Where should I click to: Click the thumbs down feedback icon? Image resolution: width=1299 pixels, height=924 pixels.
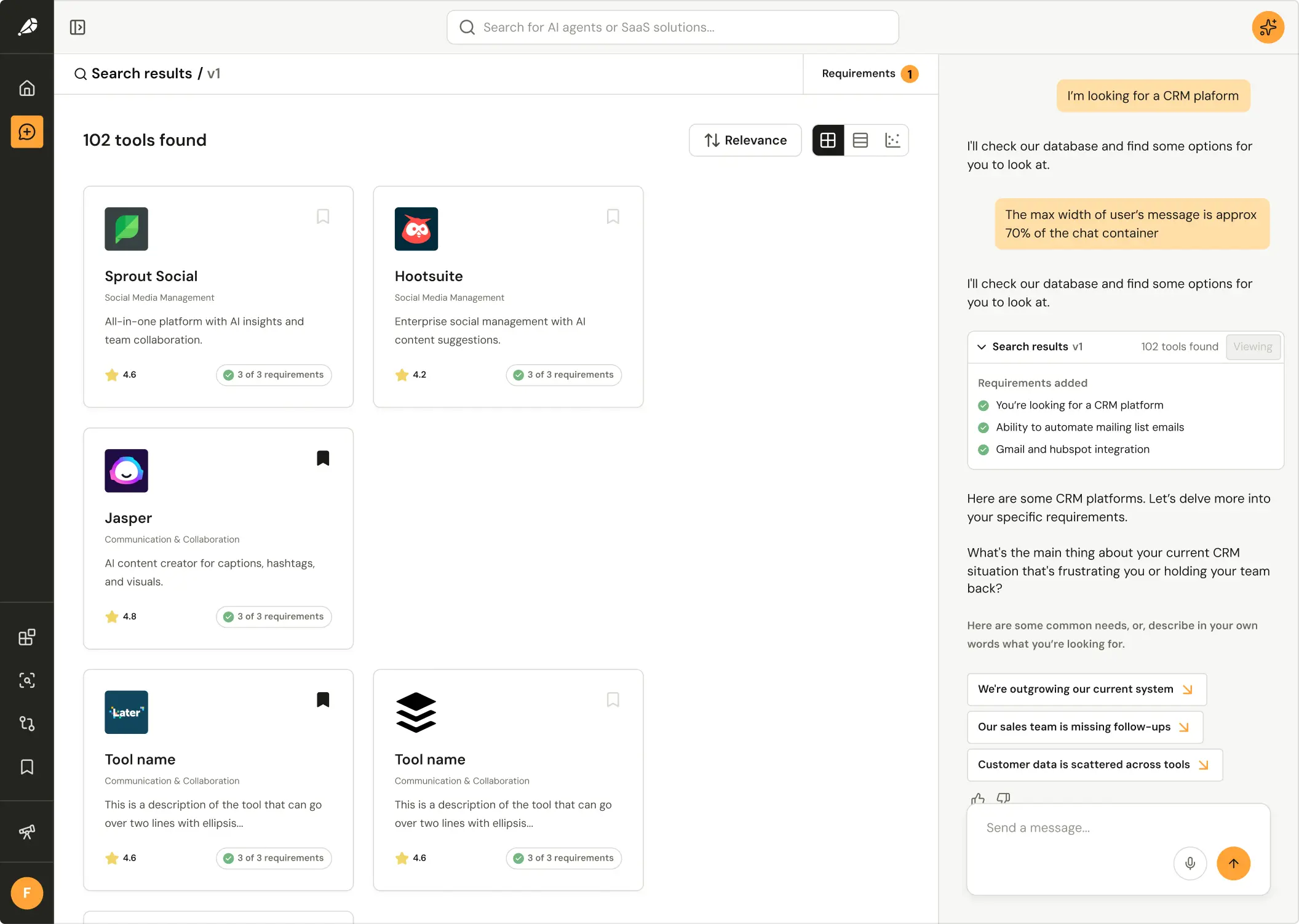[x=1003, y=798]
